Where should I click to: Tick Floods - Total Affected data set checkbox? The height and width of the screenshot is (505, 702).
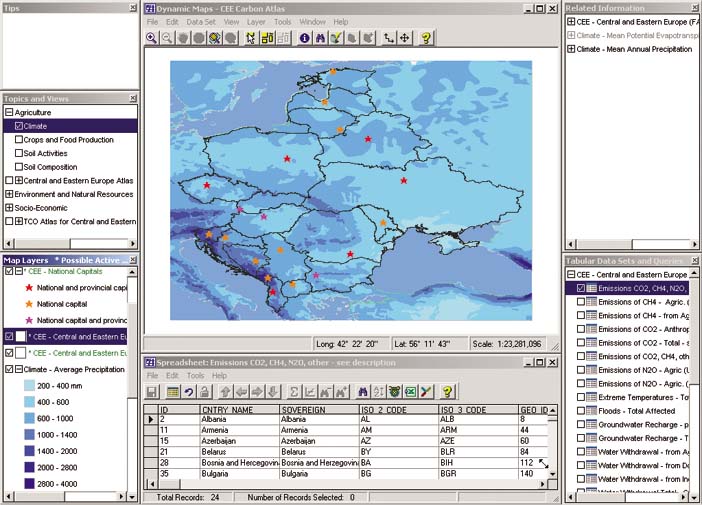coord(581,411)
